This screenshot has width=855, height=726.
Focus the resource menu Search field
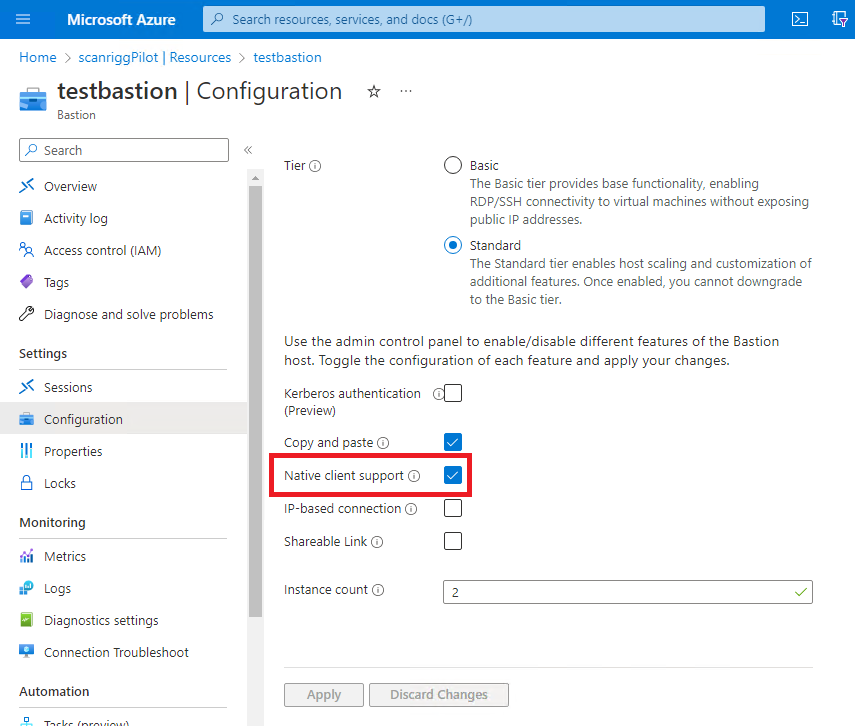[124, 150]
